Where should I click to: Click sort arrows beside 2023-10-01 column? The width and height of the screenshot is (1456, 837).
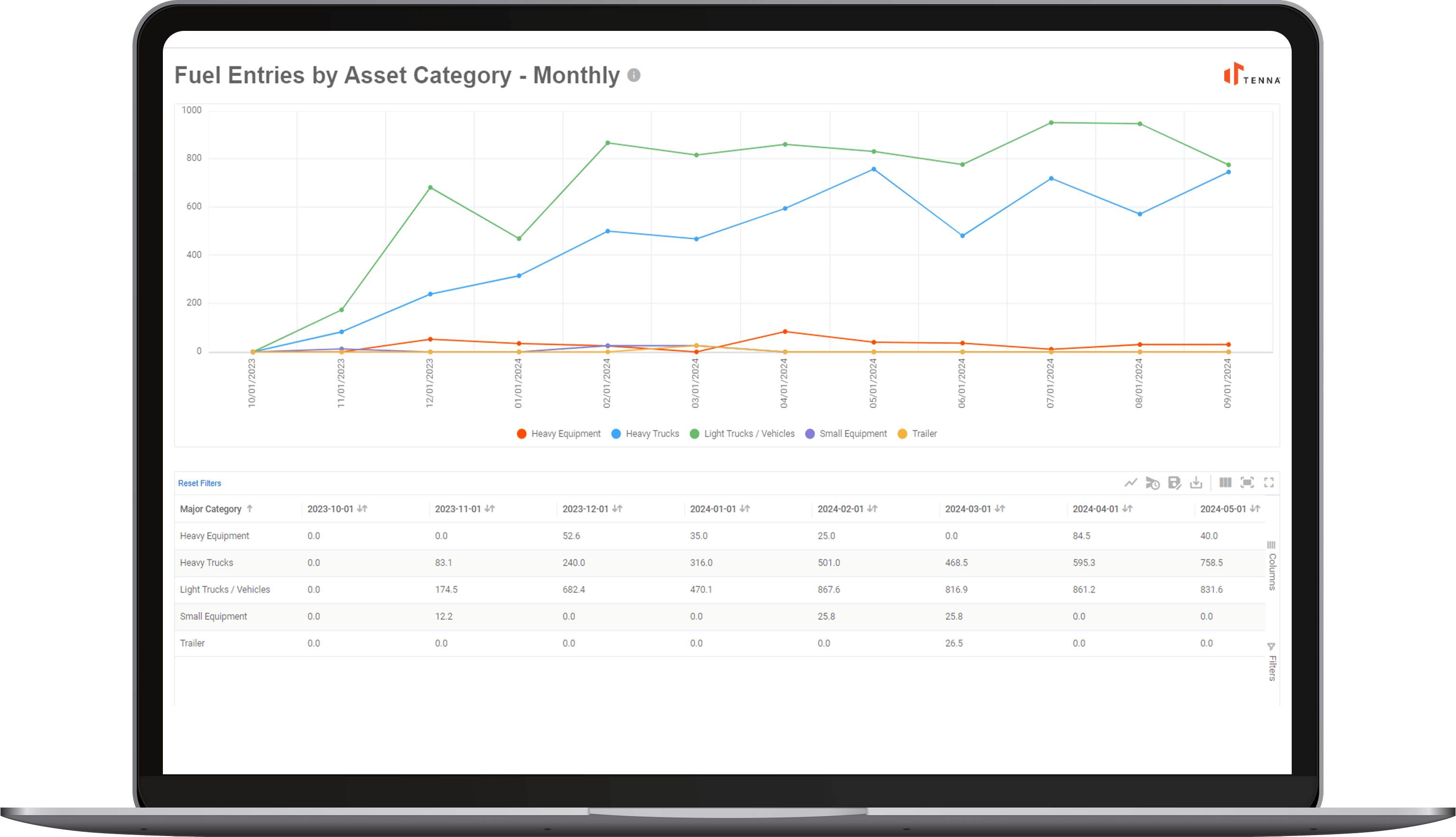[362, 509]
